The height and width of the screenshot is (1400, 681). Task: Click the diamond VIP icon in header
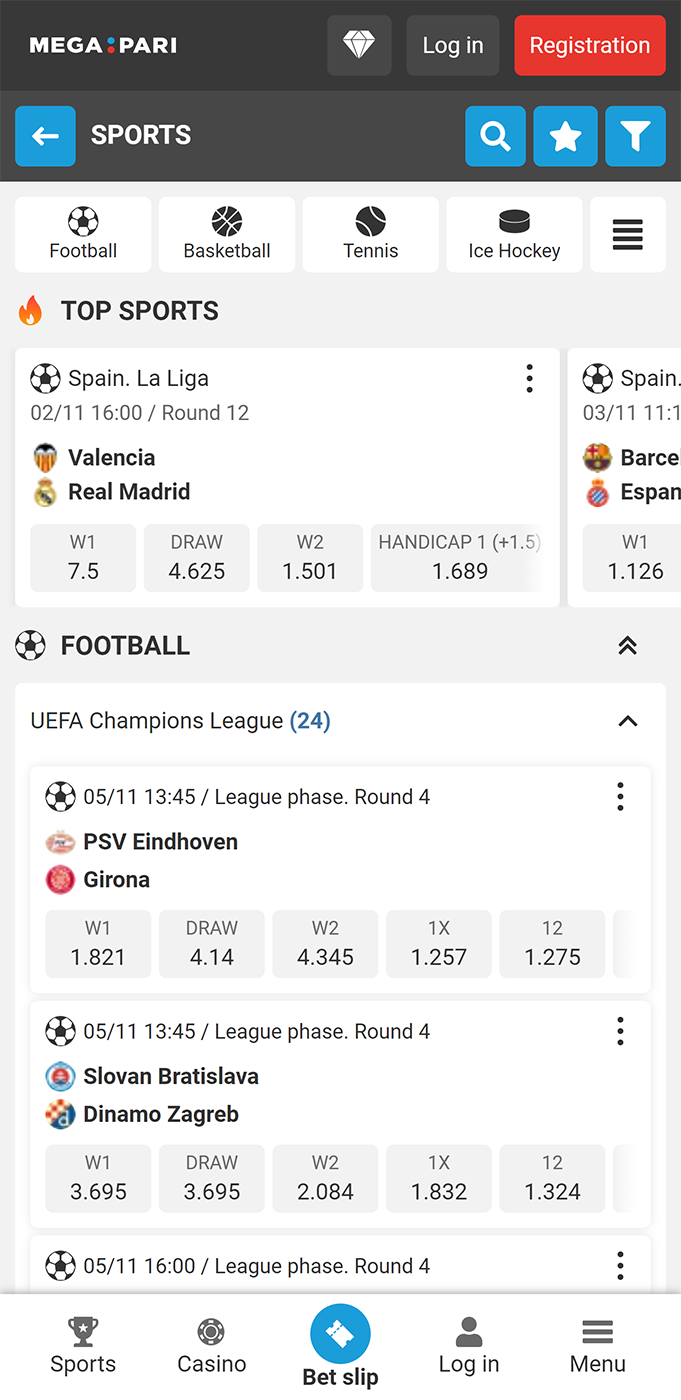[x=359, y=45]
